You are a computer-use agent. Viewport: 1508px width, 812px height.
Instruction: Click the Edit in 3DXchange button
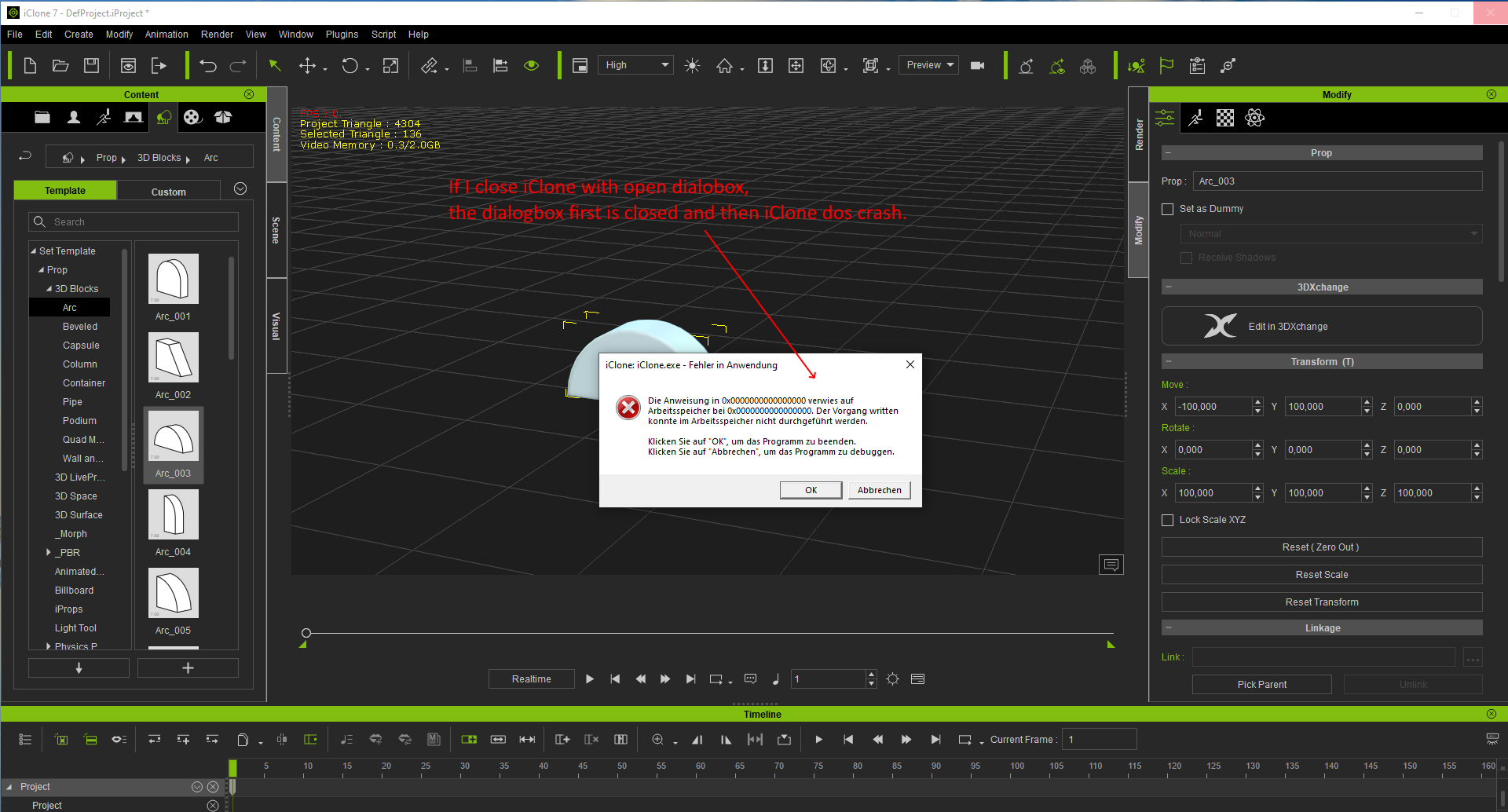[1322, 326]
